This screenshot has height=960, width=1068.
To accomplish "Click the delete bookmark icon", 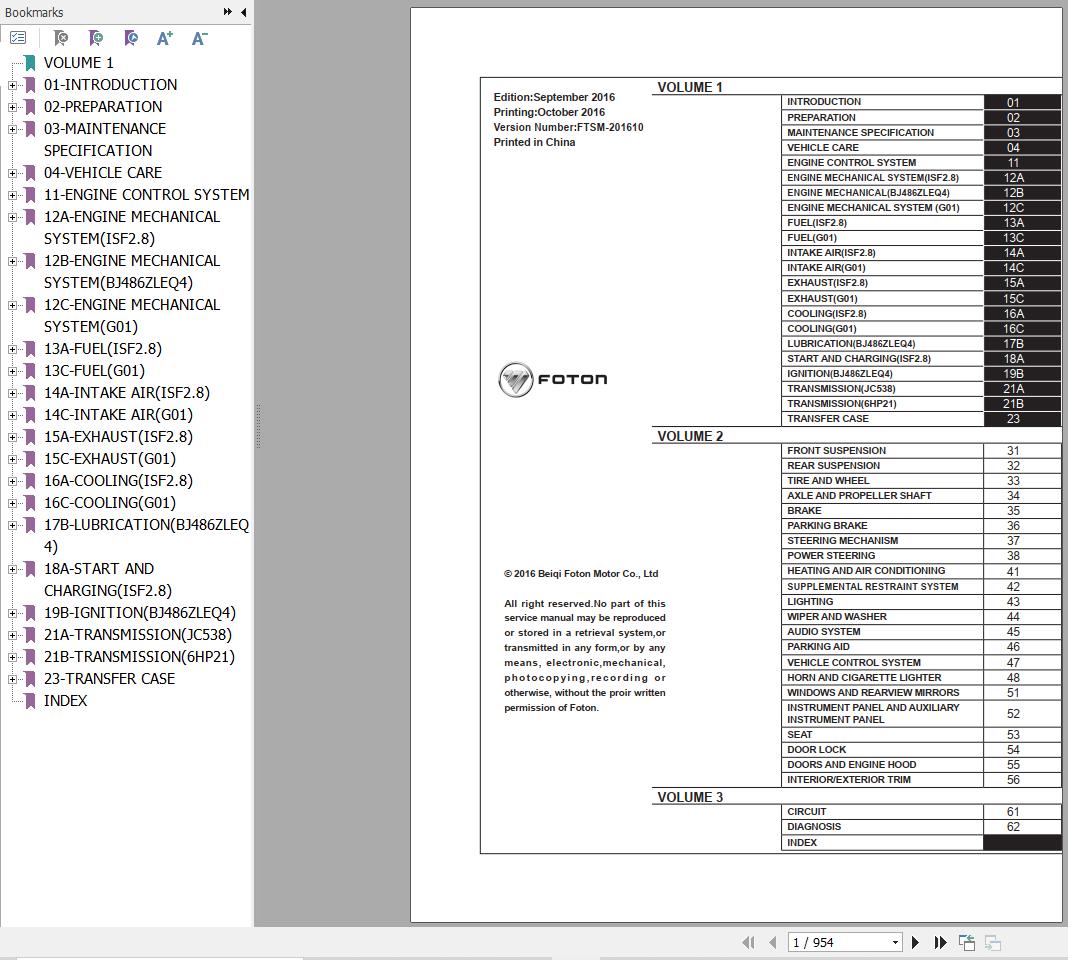I will pos(61,38).
